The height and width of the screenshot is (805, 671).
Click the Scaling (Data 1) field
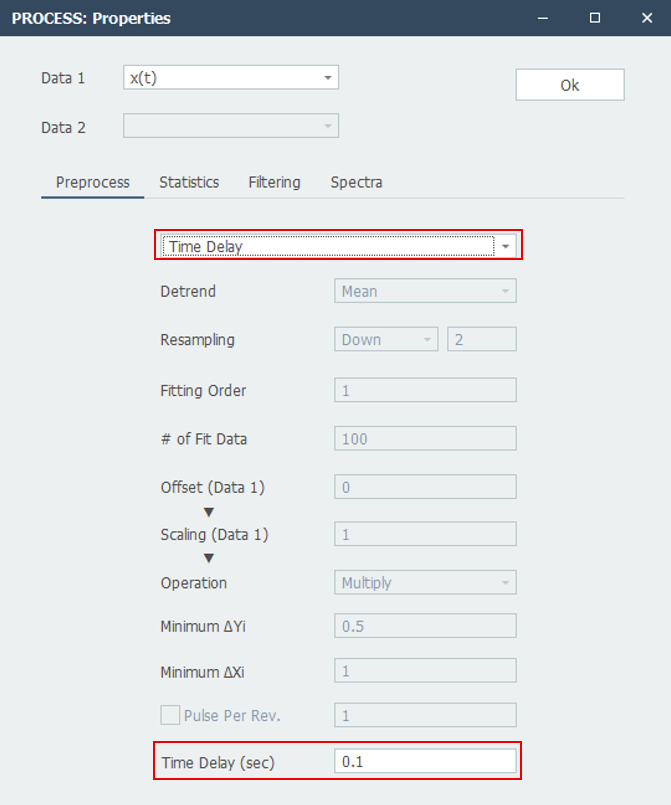coord(425,535)
